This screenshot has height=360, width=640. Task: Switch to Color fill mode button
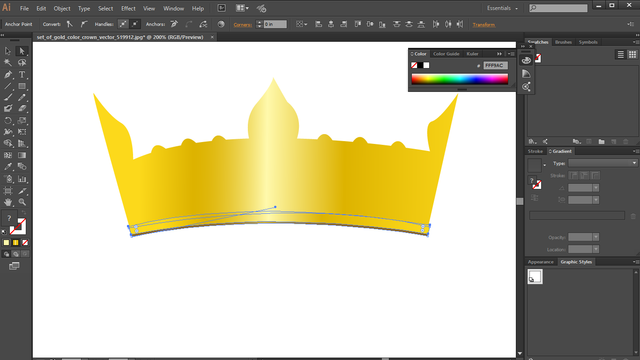(6, 242)
